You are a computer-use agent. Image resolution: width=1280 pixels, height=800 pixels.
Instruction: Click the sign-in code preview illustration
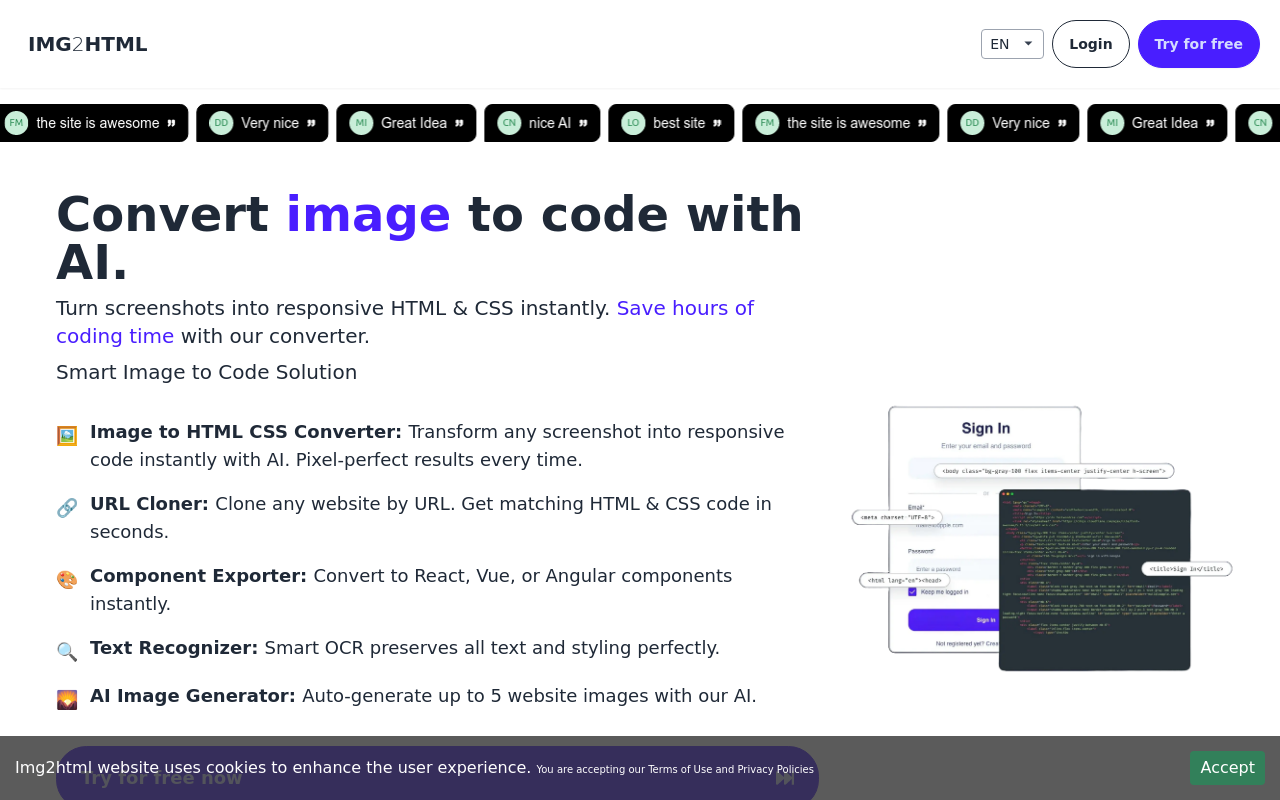point(1041,538)
